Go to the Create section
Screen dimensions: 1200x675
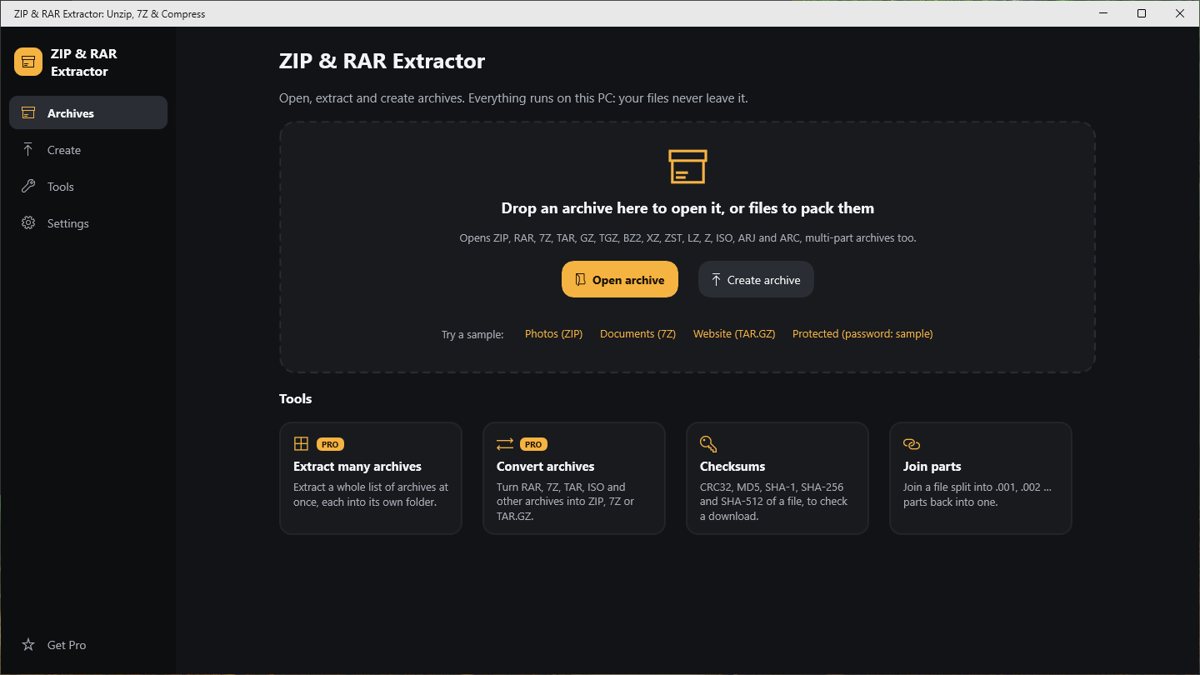point(88,150)
